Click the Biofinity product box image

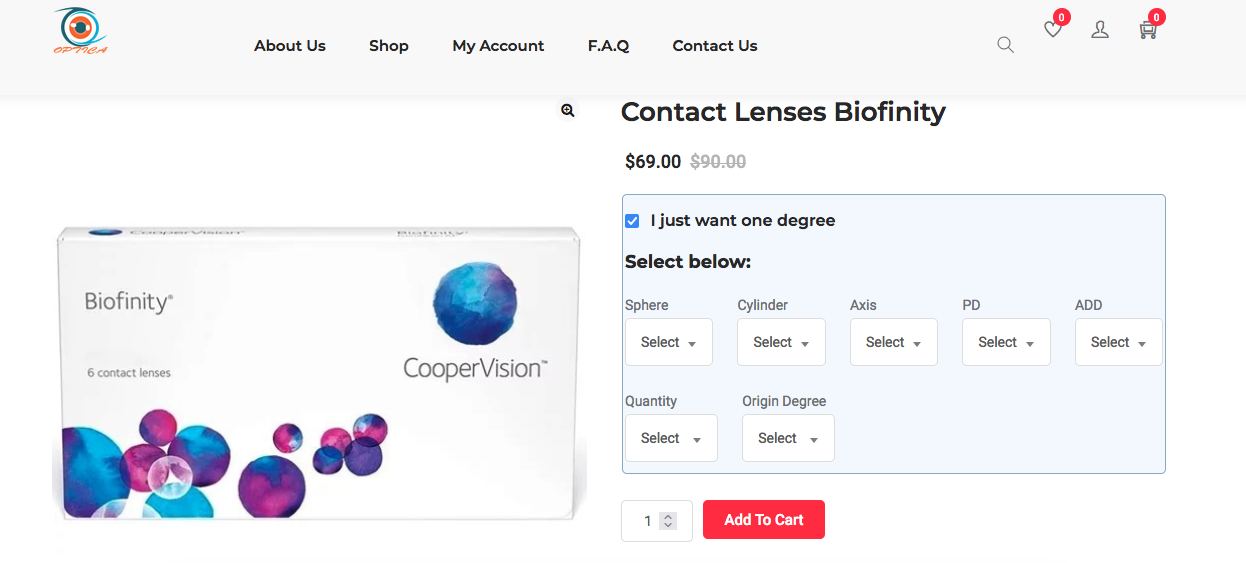point(318,372)
